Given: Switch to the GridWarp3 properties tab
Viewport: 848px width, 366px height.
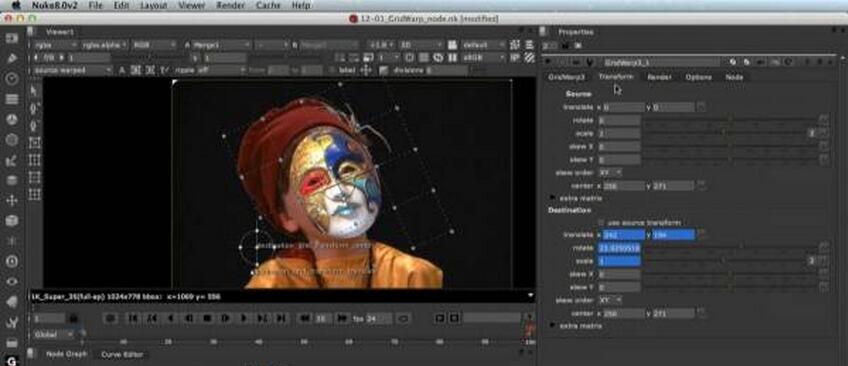Looking at the screenshot, I should 566,77.
